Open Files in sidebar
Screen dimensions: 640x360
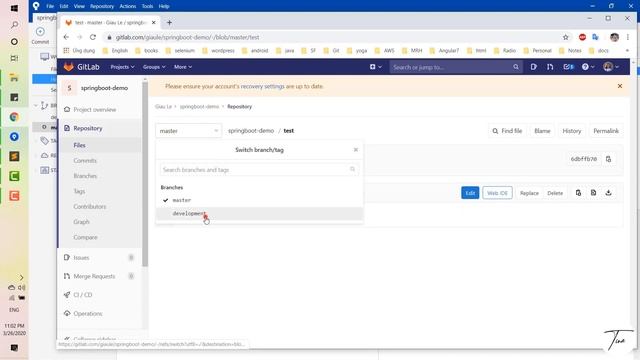coord(80,145)
